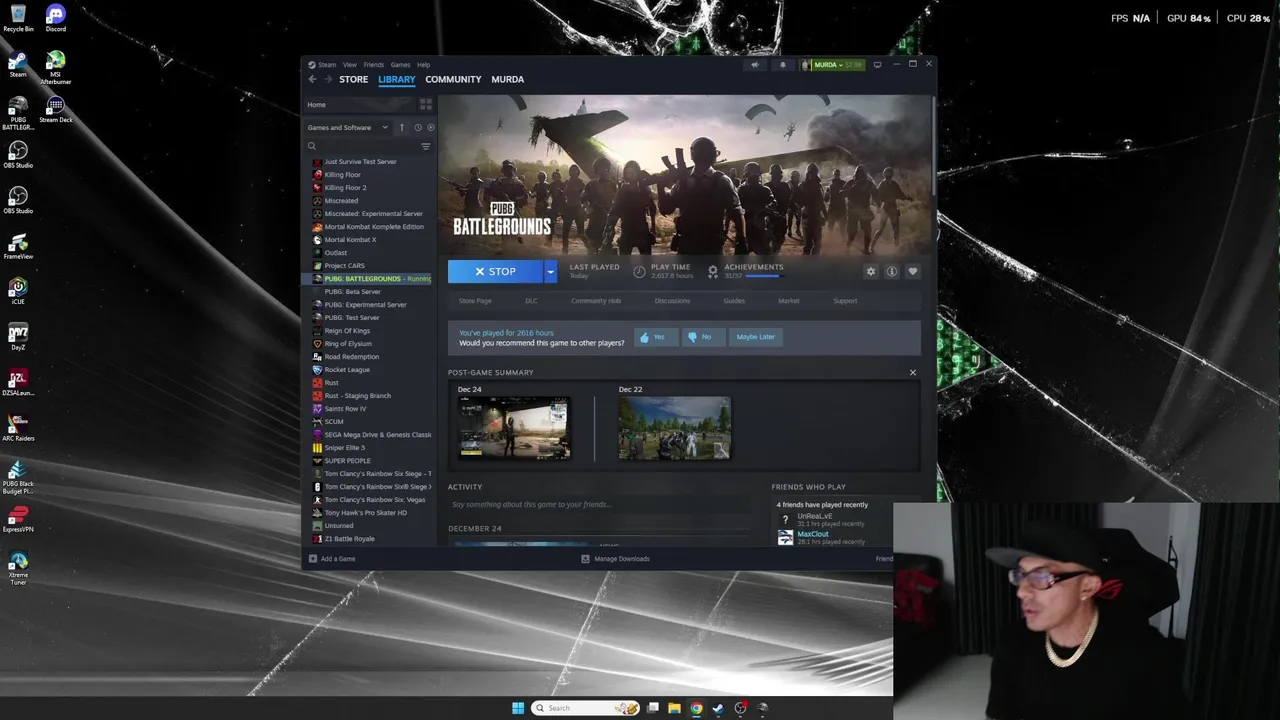This screenshot has width=1280, height=720.
Task: Open the game info icon
Action: coord(892,271)
